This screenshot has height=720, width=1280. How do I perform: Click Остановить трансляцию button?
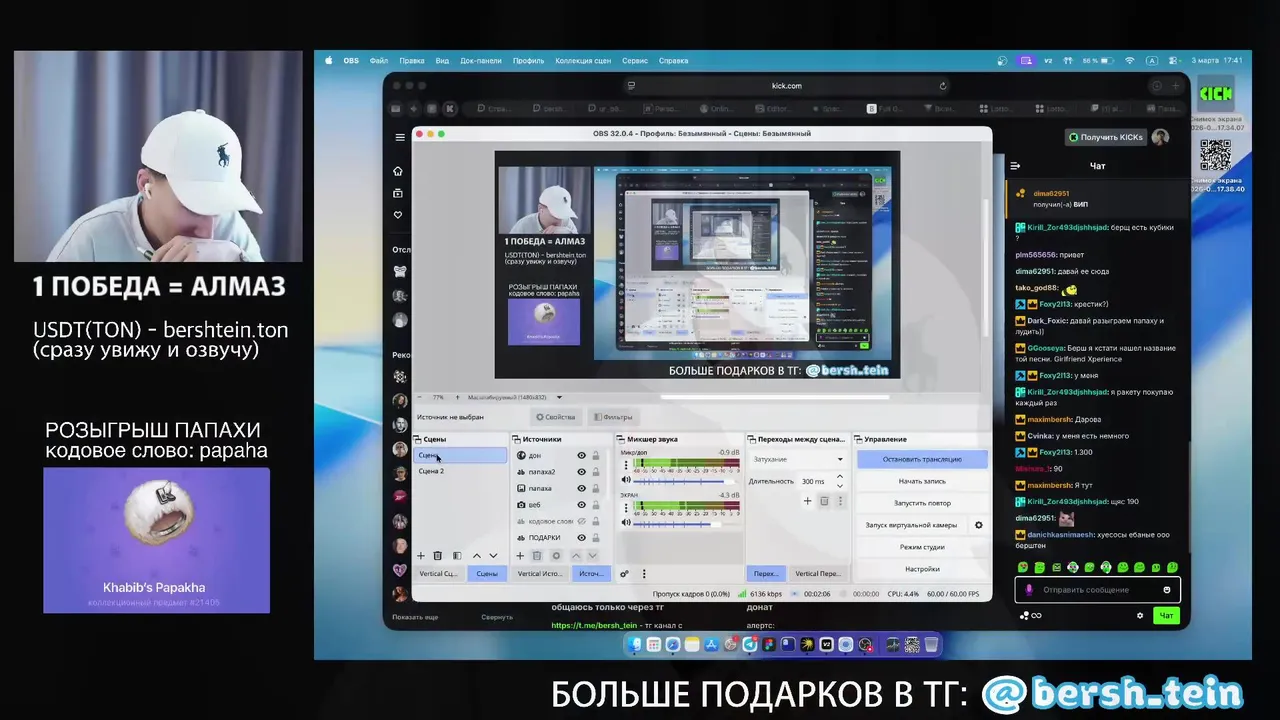click(922, 459)
